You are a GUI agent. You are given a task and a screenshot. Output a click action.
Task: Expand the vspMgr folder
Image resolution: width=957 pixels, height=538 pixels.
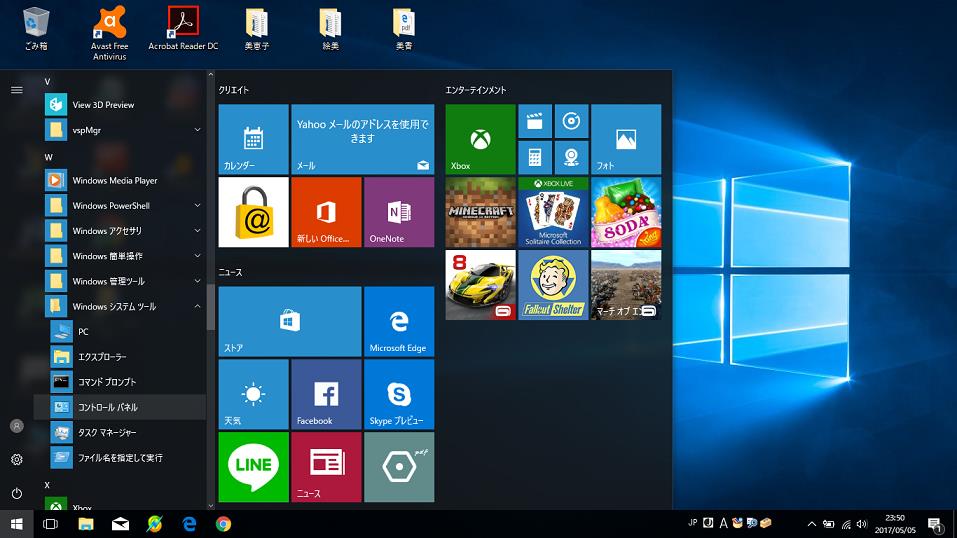[x=197, y=129]
